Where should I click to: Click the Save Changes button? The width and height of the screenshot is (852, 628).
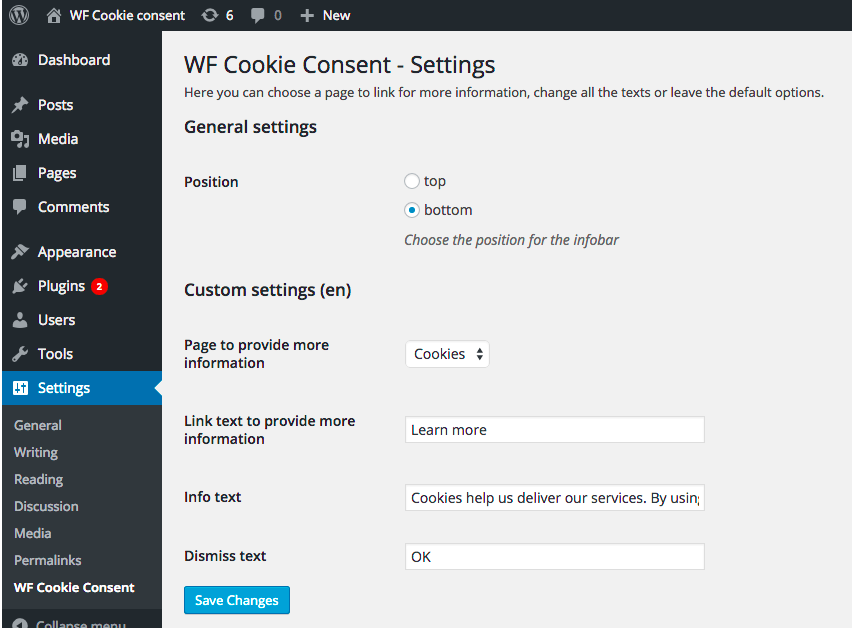236,600
